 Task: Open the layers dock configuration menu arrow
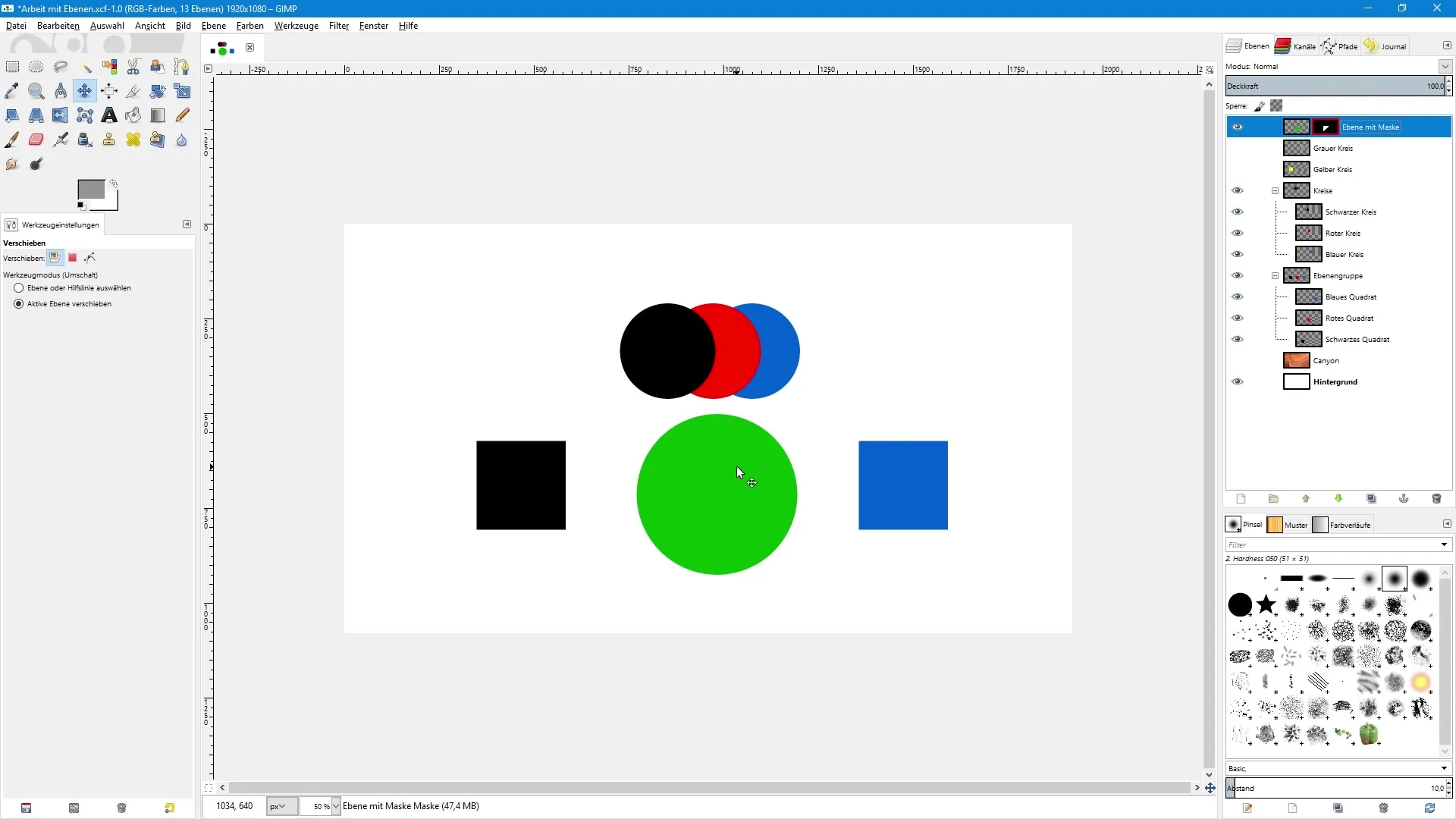[1447, 46]
